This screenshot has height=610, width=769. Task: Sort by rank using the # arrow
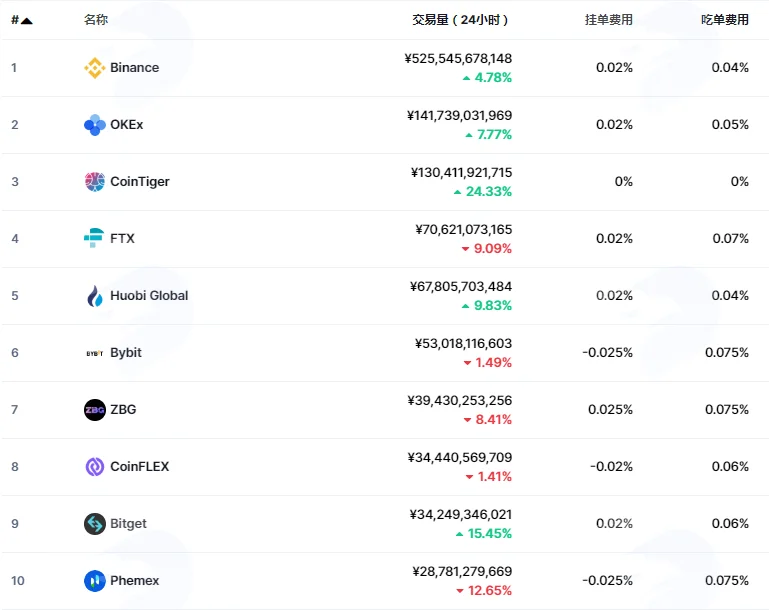click(22, 20)
